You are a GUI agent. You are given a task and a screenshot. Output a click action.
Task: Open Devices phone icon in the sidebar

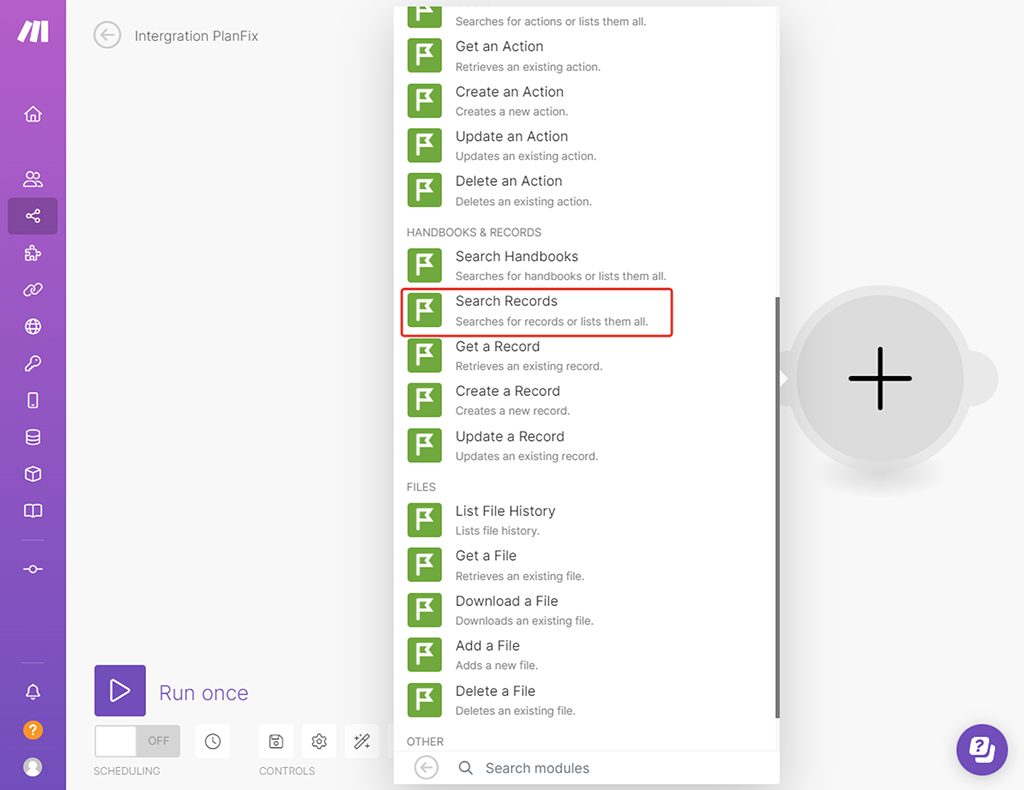33,400
